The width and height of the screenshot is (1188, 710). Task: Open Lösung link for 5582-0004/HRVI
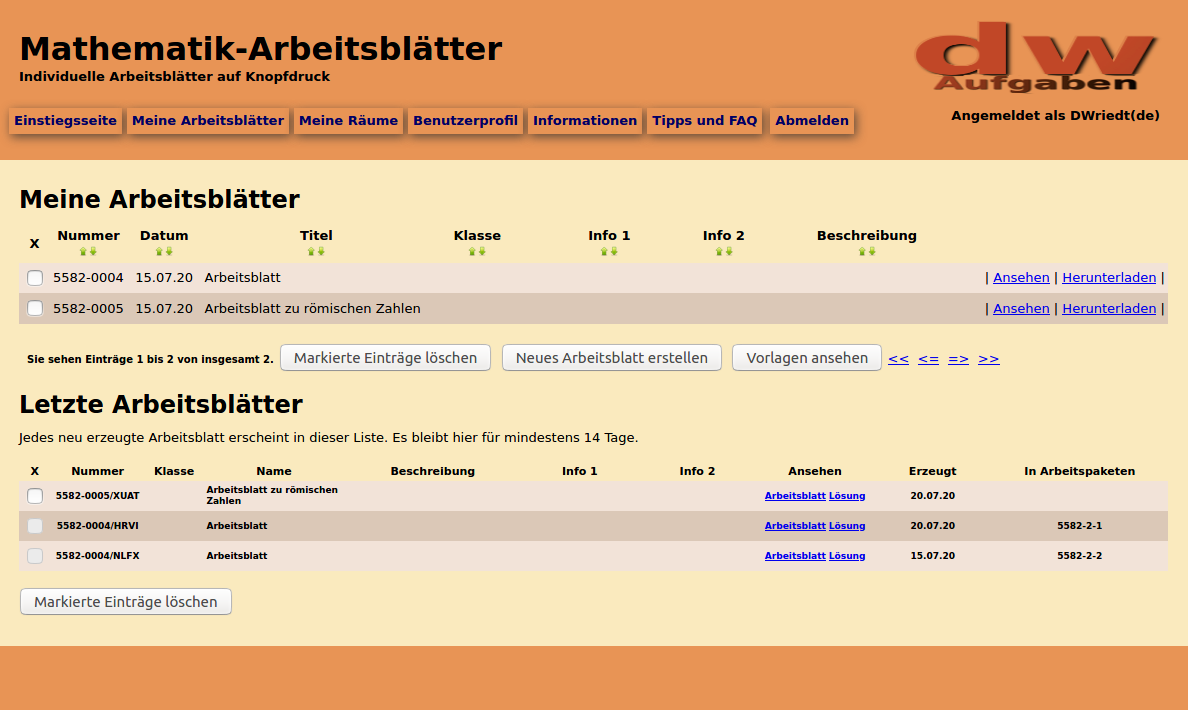(x=847, y=526)
